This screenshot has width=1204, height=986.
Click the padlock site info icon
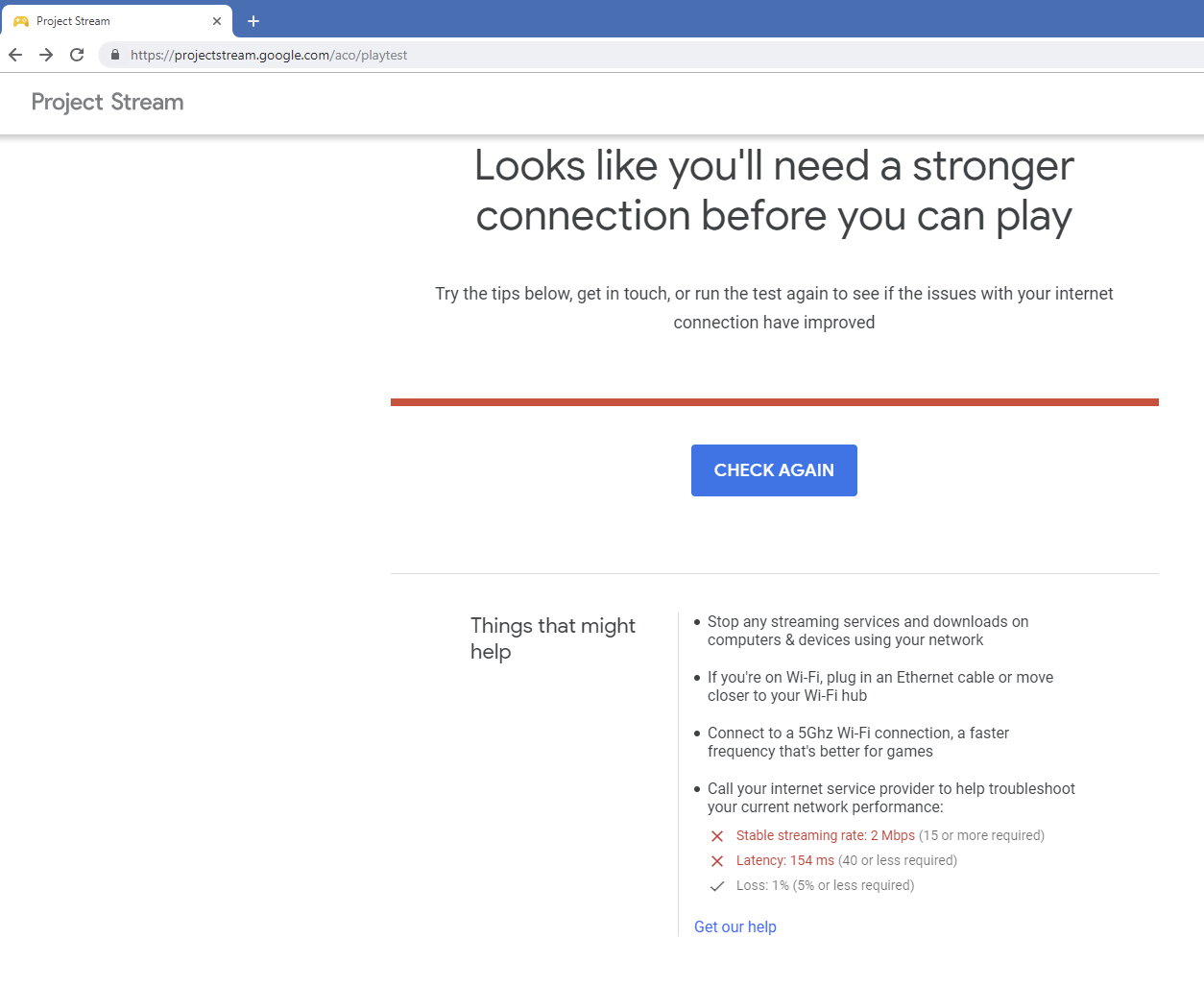[115, 55]
